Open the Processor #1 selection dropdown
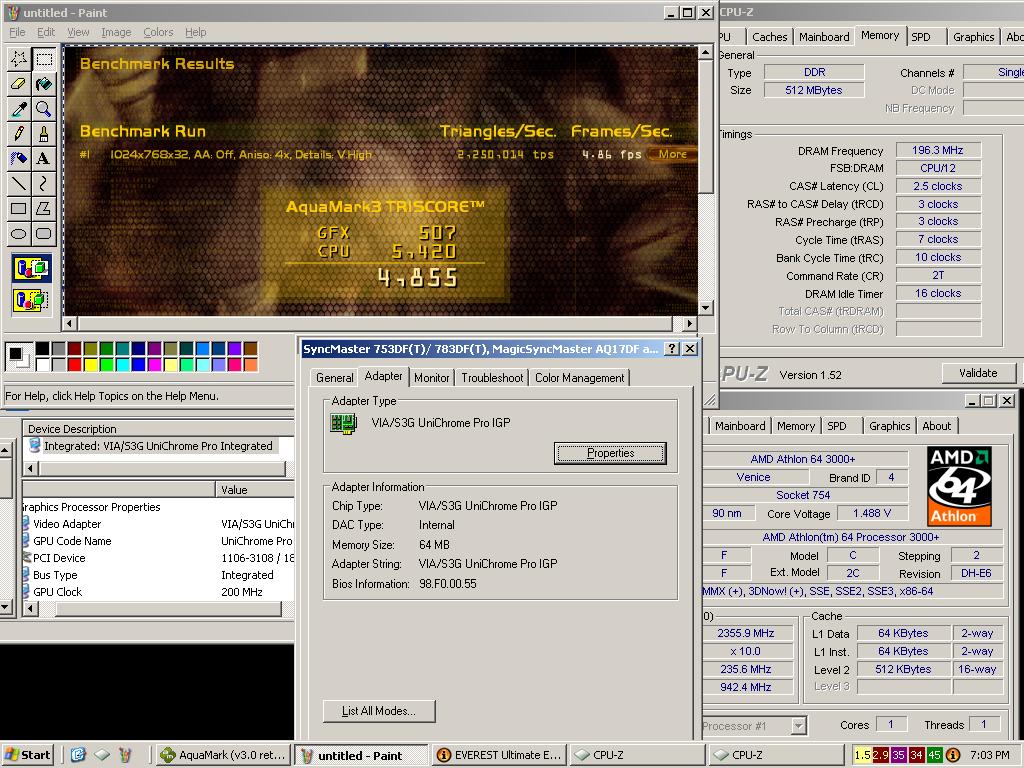The width and height of the screenshot is (1024, 768). [x=798, y=726]
